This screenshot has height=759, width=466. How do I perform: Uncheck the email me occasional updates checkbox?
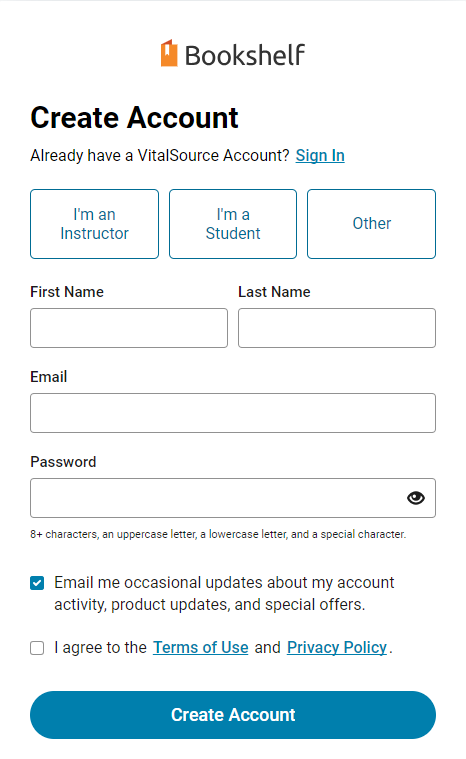pyautogui.click(x=37, y=583)
